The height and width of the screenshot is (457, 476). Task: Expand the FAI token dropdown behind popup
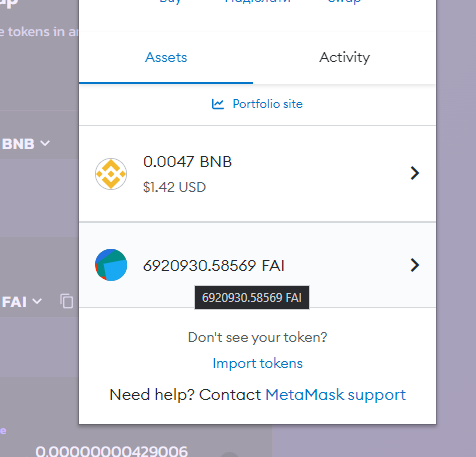(22, 302)
